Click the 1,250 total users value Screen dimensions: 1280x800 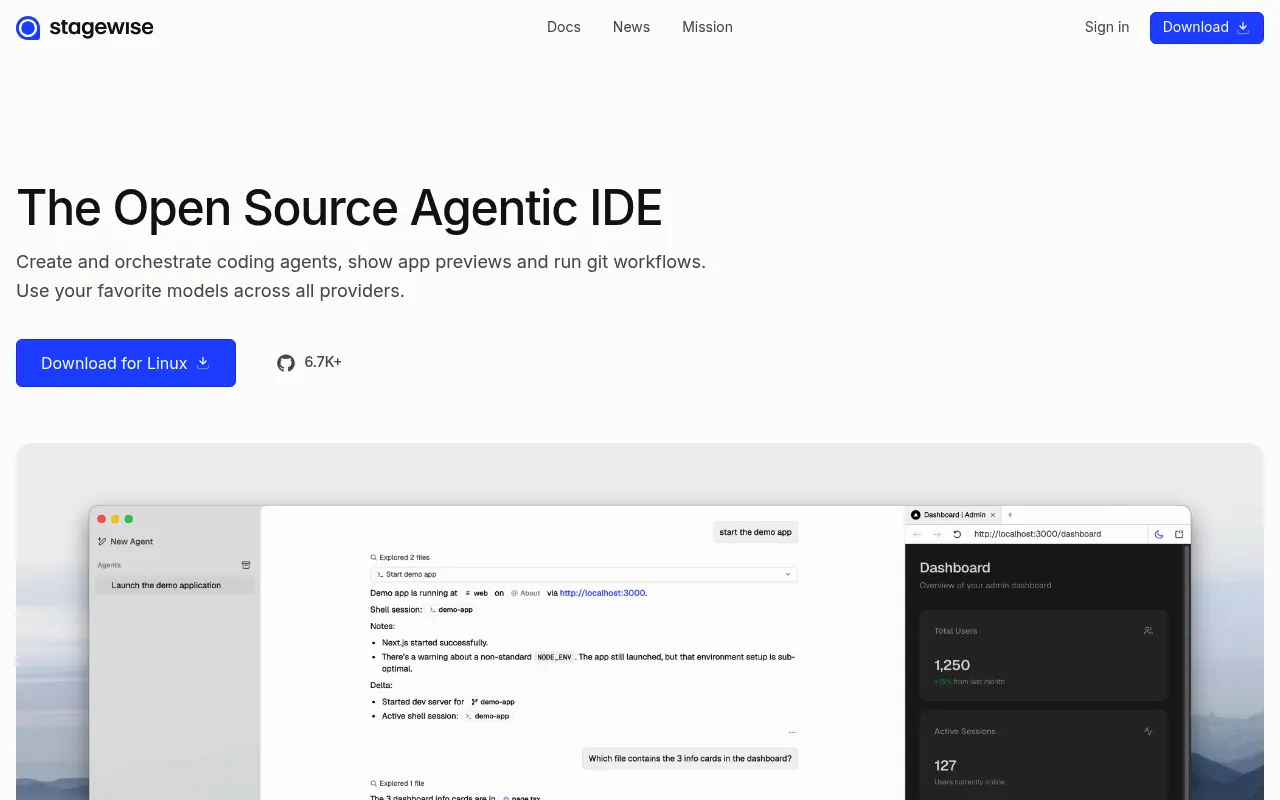pyautogui.click(x=952, y=665)
